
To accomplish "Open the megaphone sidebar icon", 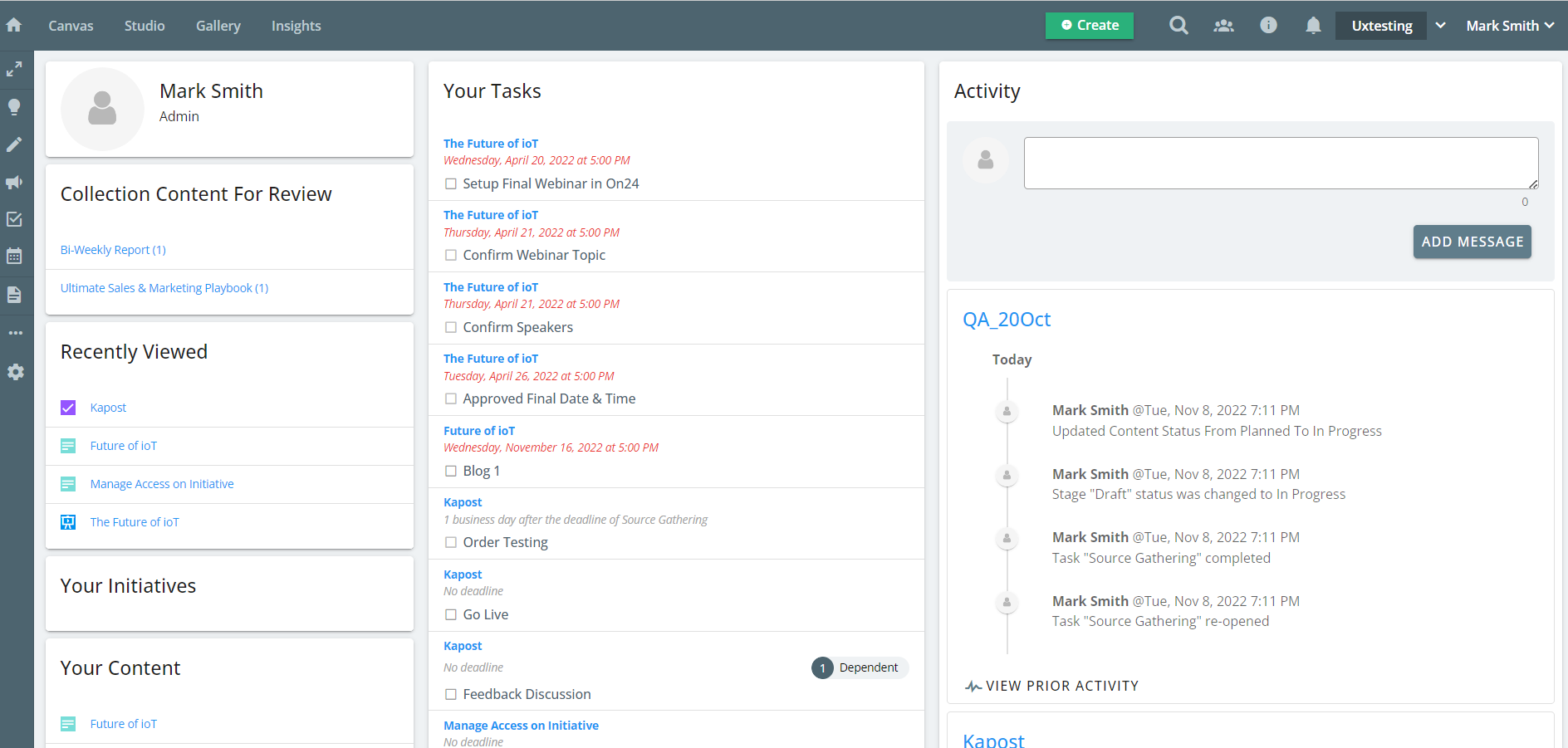I will tap(14, 182).
